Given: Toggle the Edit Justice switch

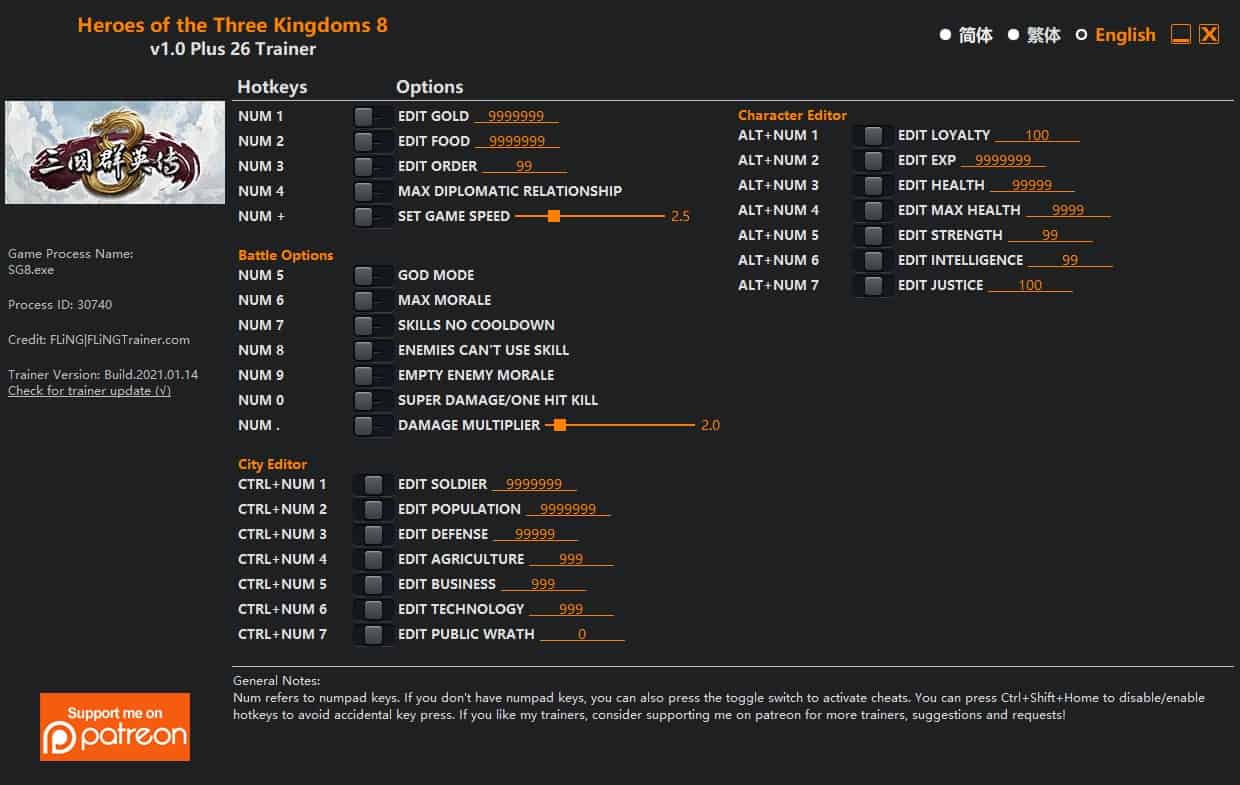Looking at the screenshot, I should 873,285.
